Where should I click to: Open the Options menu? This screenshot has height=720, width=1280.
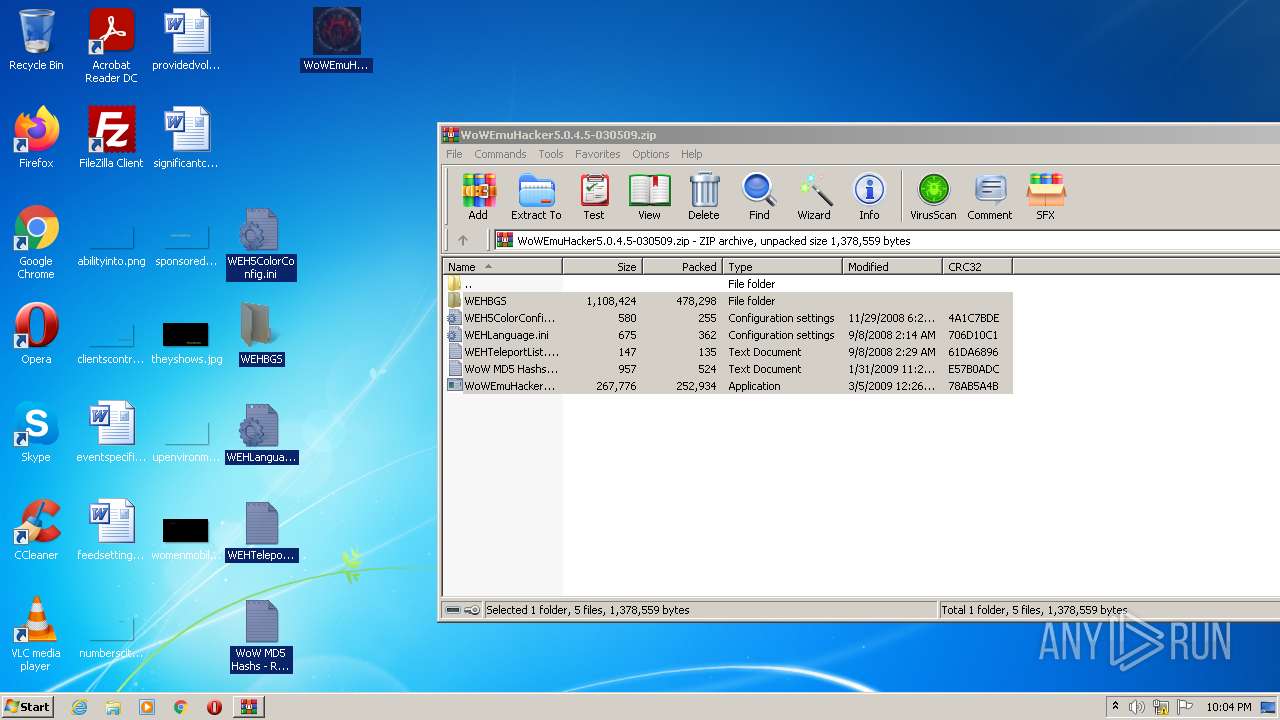point(650,154)
